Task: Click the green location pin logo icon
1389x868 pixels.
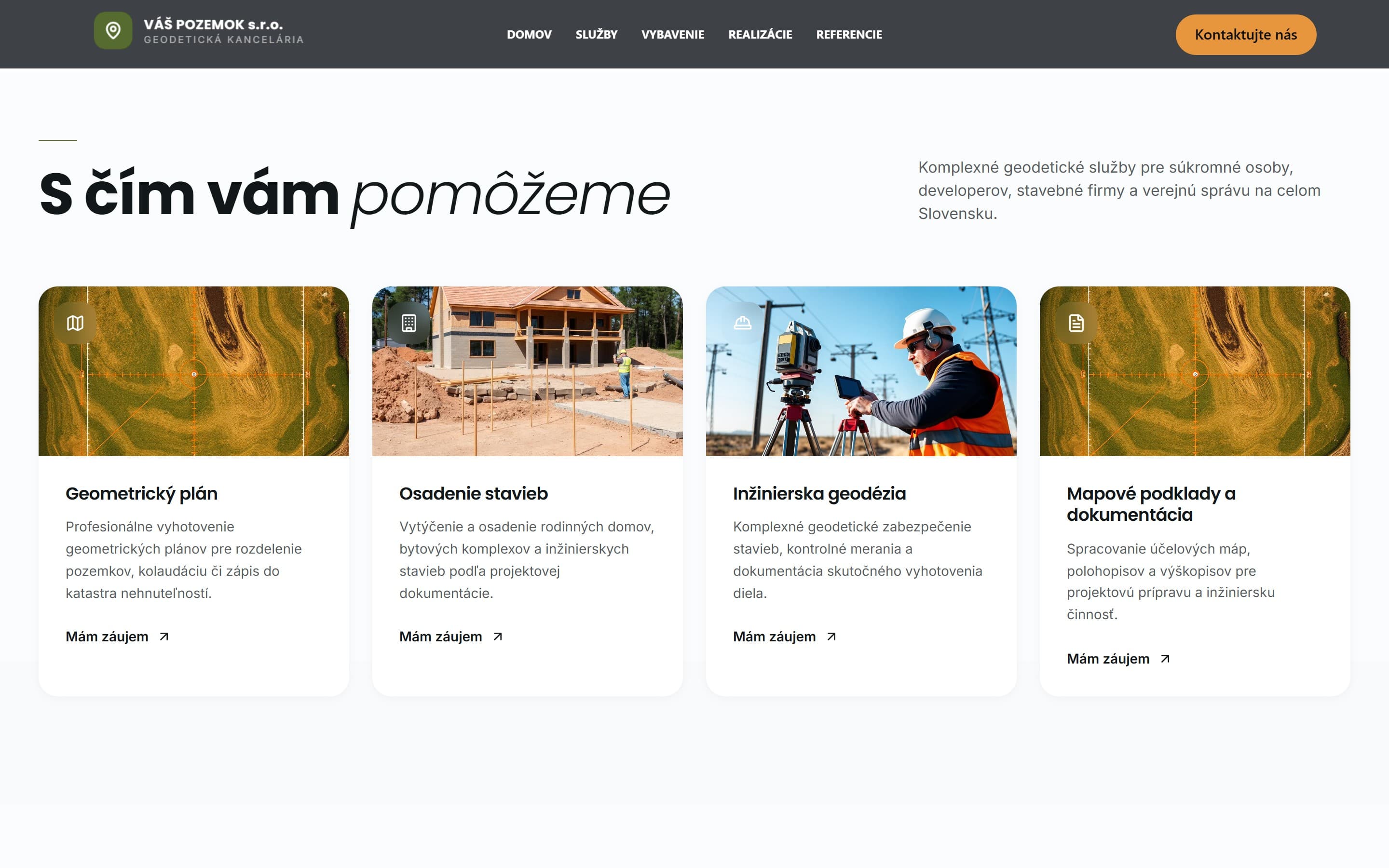Action: tap(113, 30)
